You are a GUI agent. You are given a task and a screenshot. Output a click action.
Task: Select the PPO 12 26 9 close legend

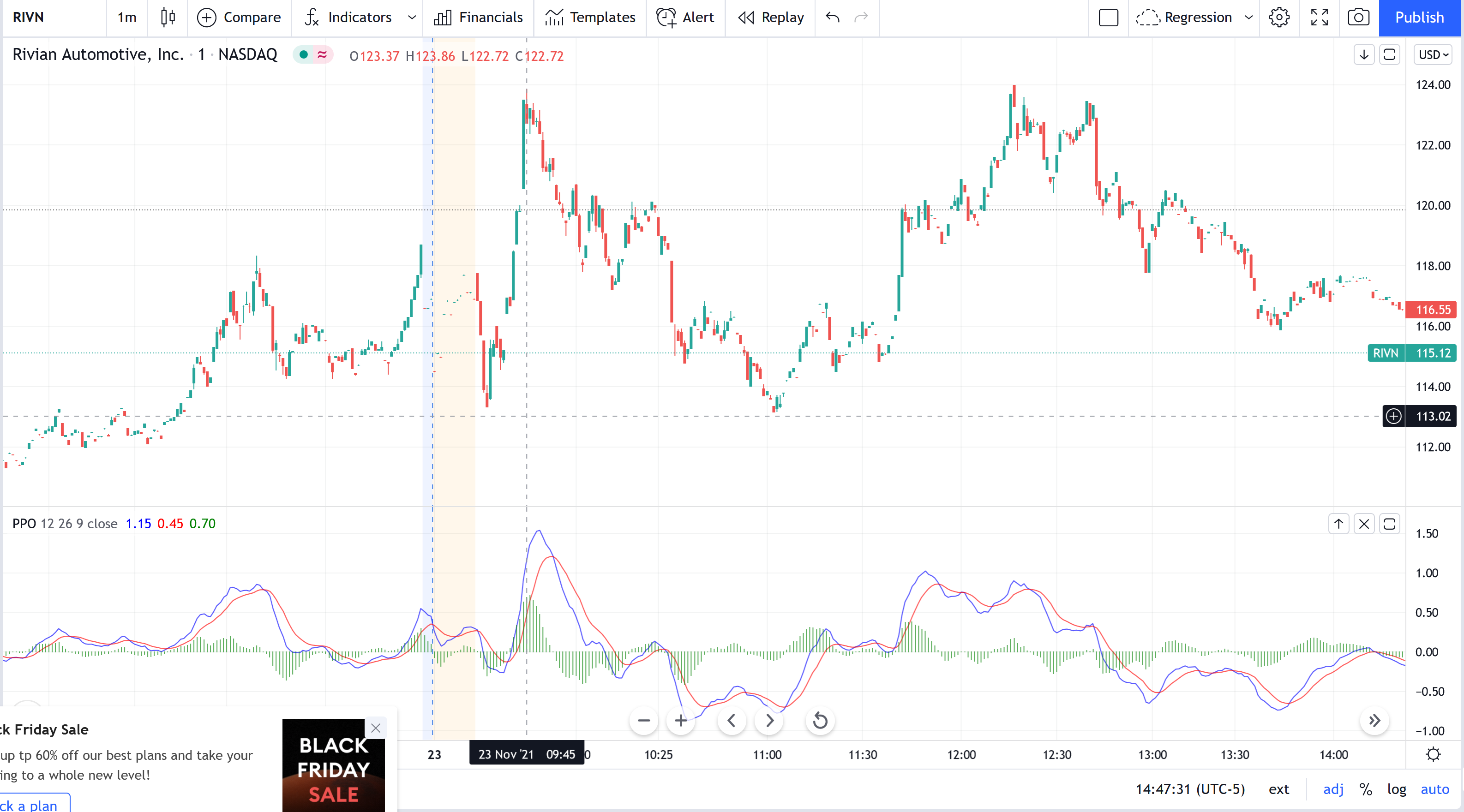pyautogui.click(x=65, y=523)
